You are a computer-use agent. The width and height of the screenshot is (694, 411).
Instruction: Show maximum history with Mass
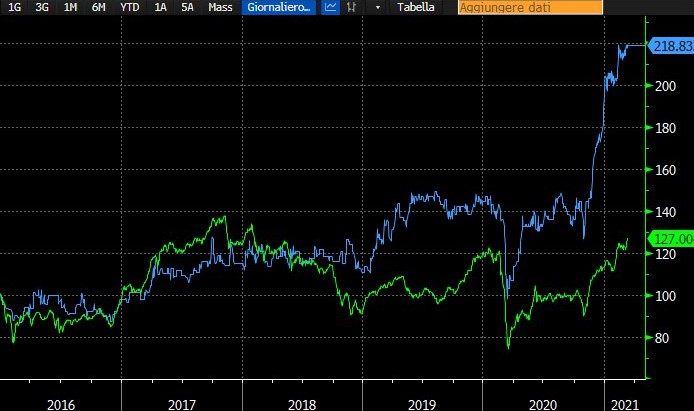pyautogui.click(x=220, y=7)
